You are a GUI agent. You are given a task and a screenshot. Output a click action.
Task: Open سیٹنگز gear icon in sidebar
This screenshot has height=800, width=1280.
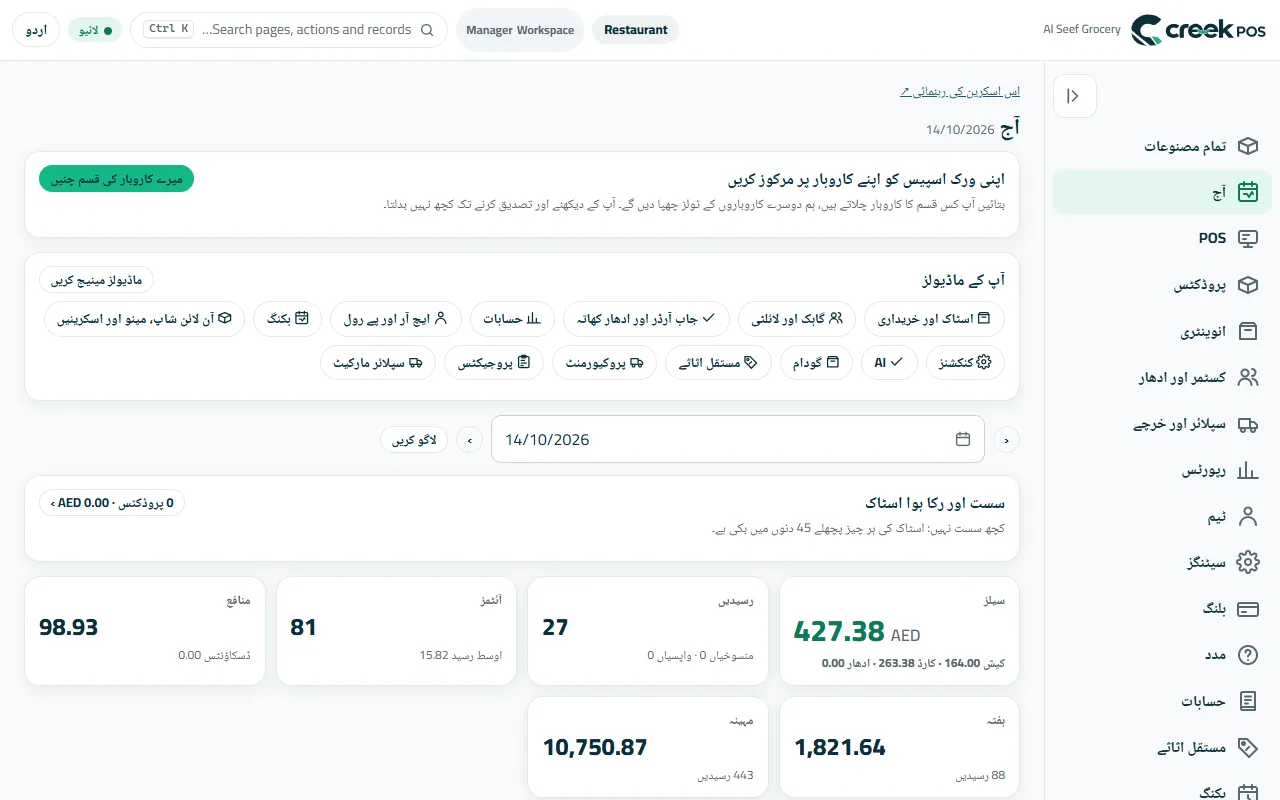(1247, 562)
